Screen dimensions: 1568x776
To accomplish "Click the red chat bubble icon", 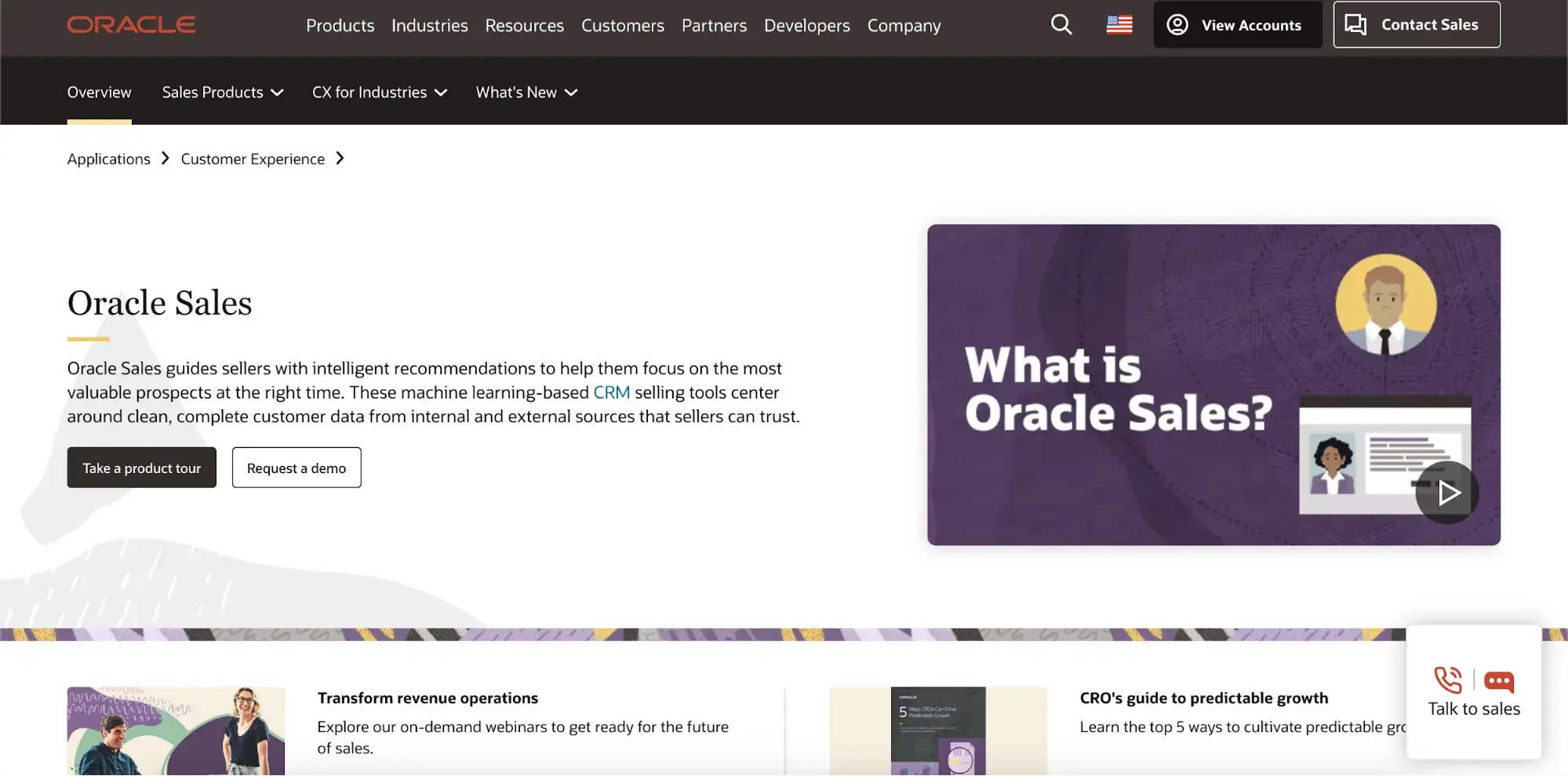I will point(1498,681).
